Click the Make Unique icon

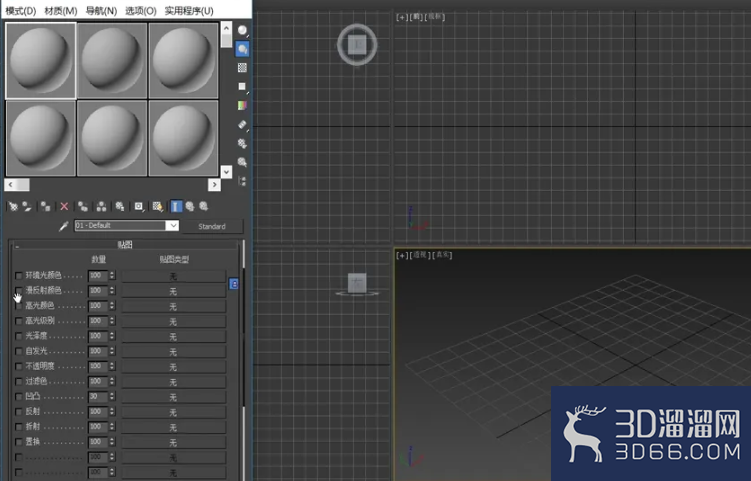pyautogui.click(x=101, y=206)
